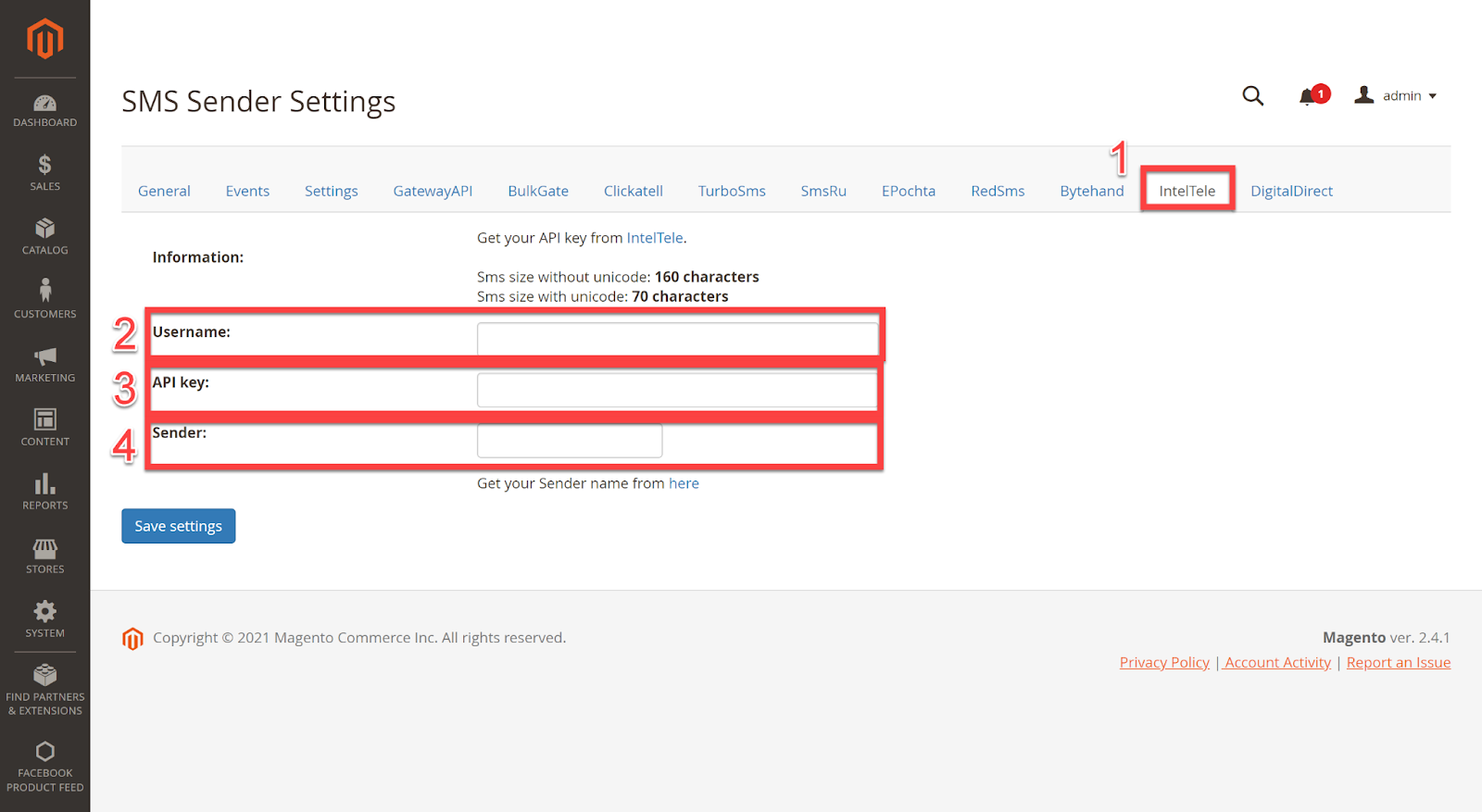Switch to the BulkGate tab
The width and height of the screenshot is (1482, 812).
[538, 191]
